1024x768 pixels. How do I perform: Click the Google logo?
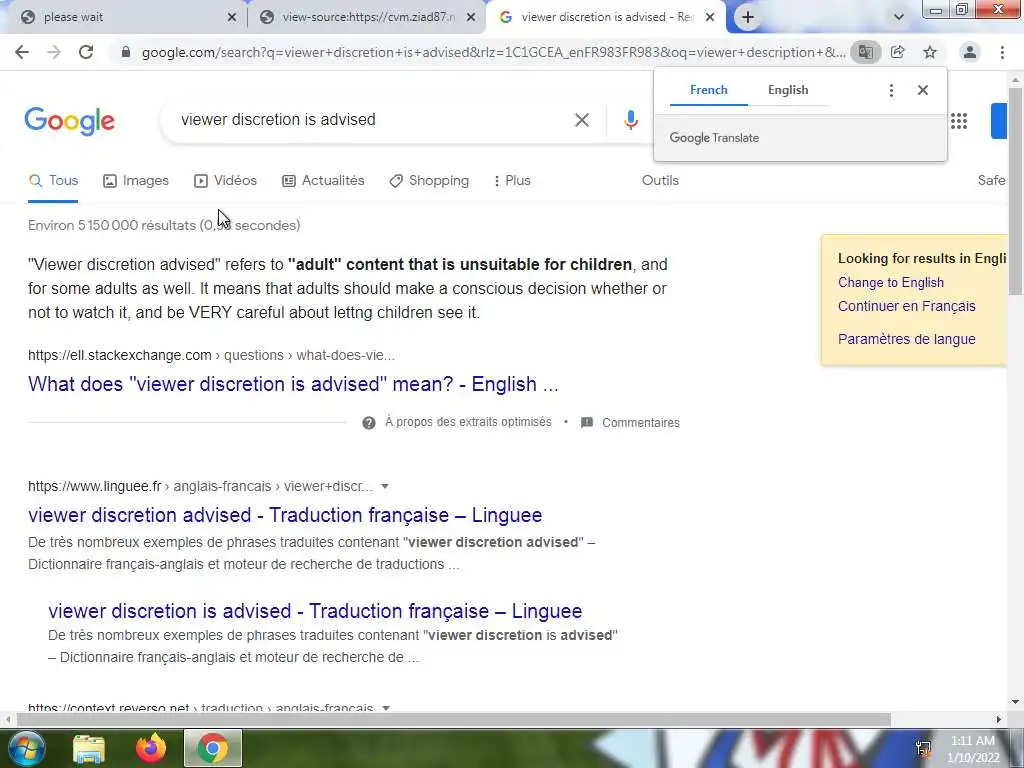click(x=69, y=121)
